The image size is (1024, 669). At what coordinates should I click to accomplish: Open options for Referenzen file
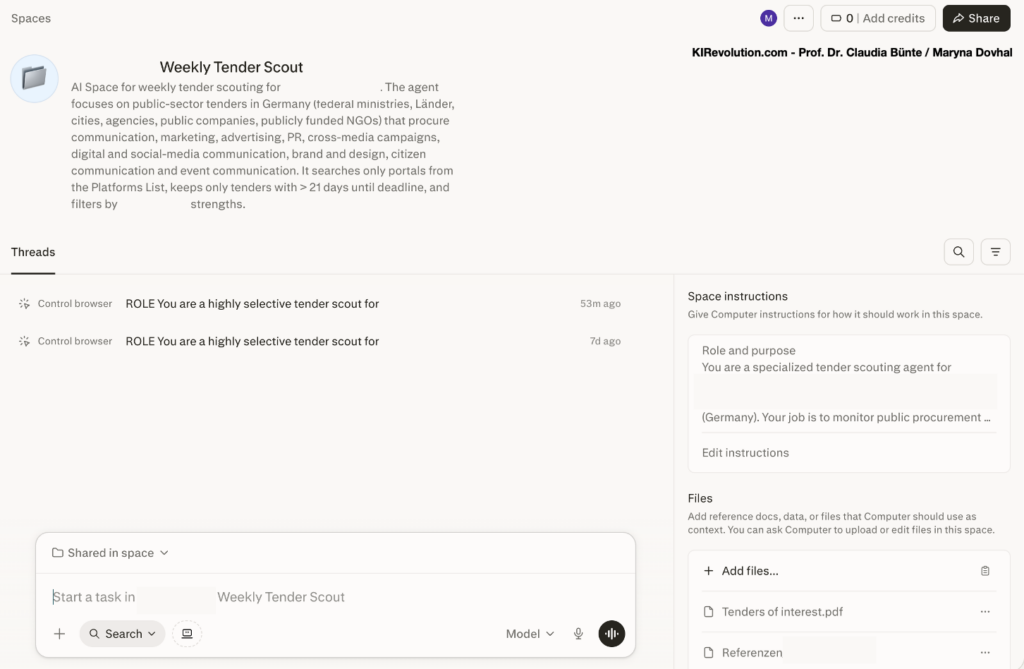point(985,653)
